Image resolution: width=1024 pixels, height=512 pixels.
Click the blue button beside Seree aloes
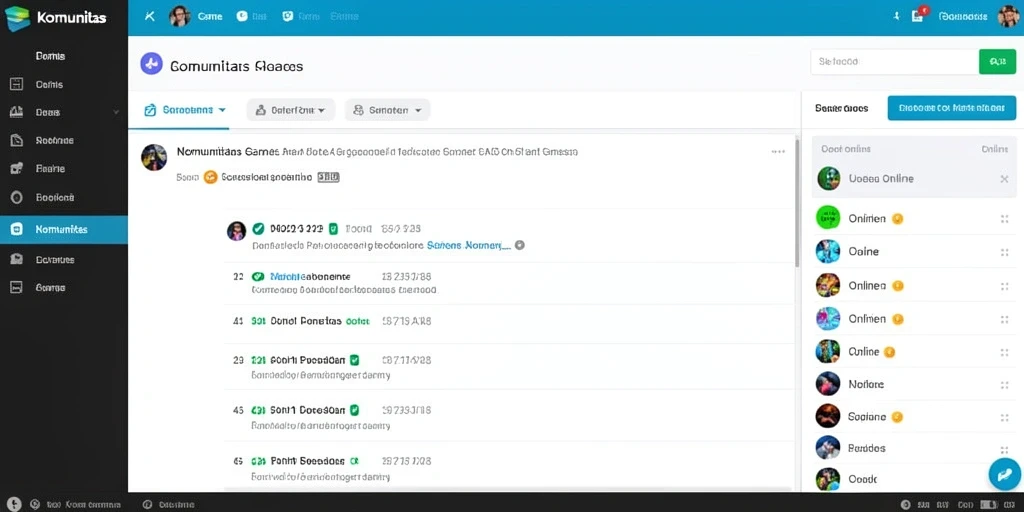(x=952, y=108)
